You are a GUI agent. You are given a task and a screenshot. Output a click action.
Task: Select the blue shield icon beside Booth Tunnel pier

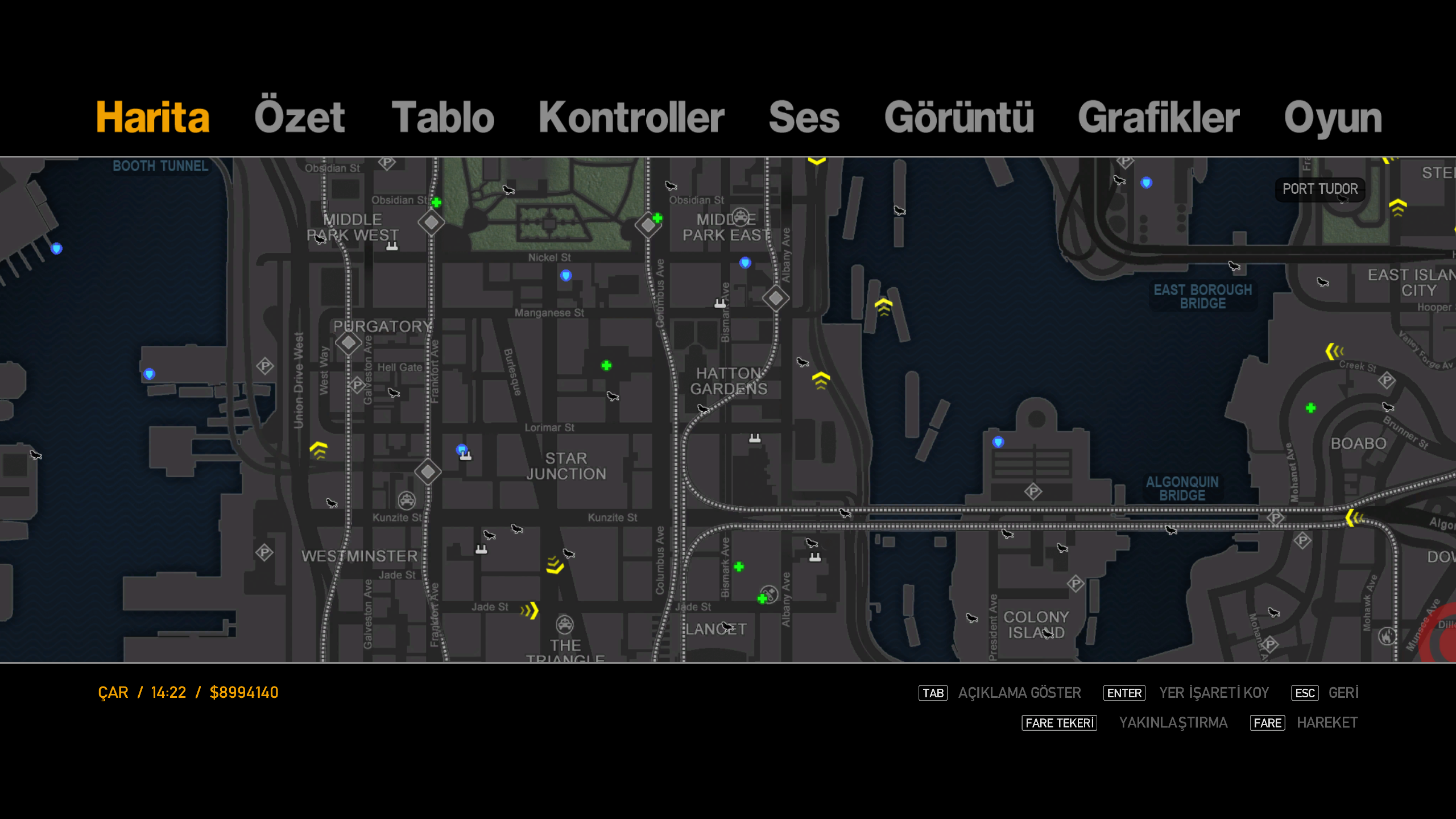coord(56,249)
